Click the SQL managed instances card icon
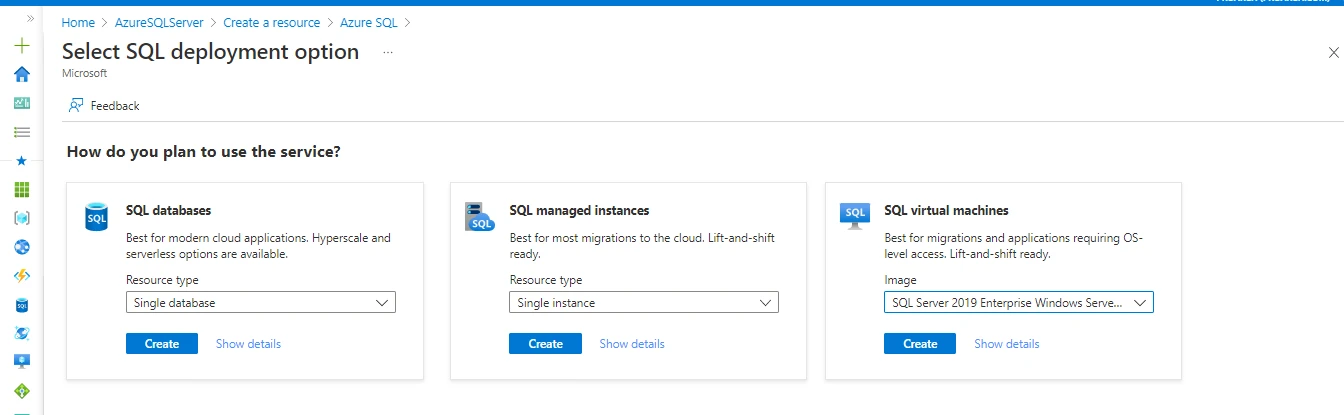This screenshot has width=1344, height=415. pos(480,216)
